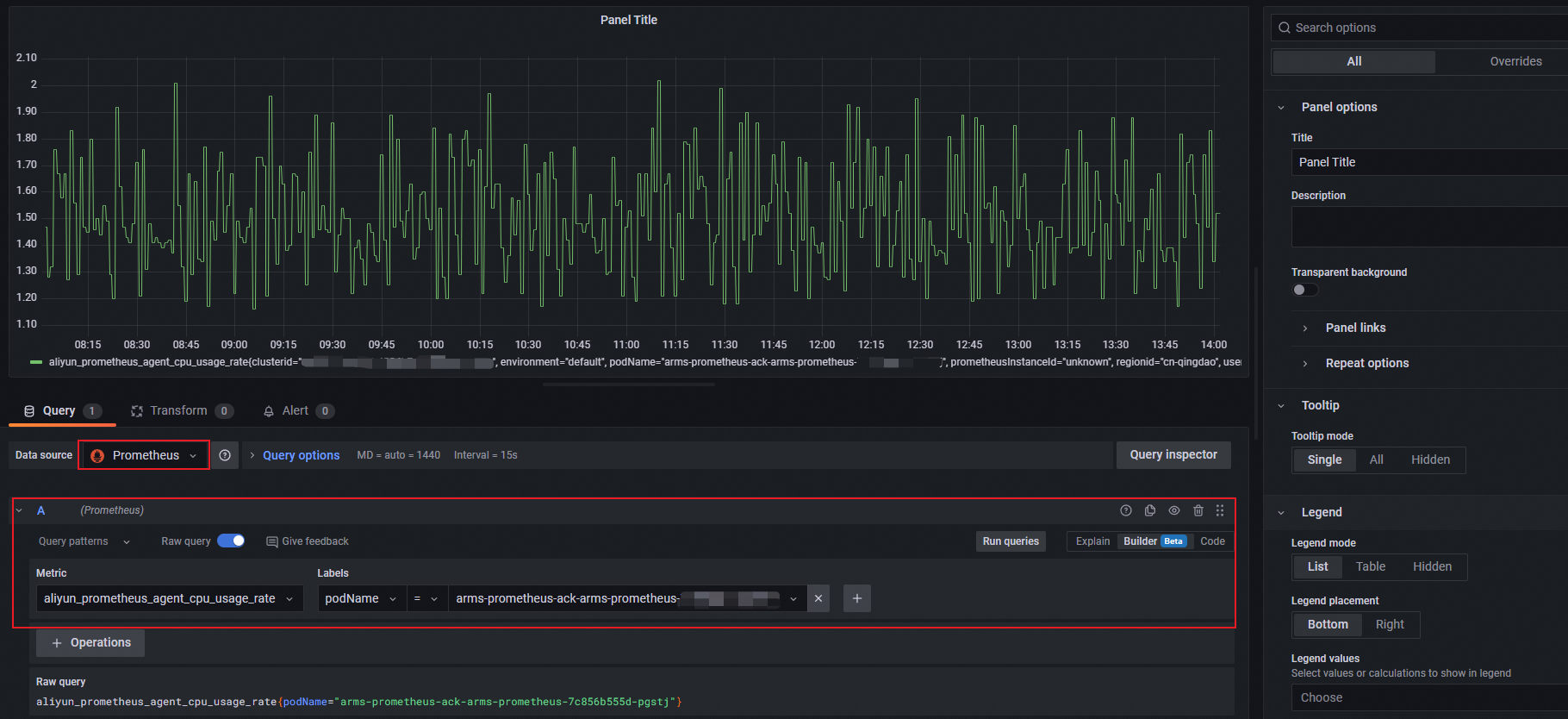Open Query patterns dropdown
Viewport: 1568px width, 719px height.
coord(84,541)
